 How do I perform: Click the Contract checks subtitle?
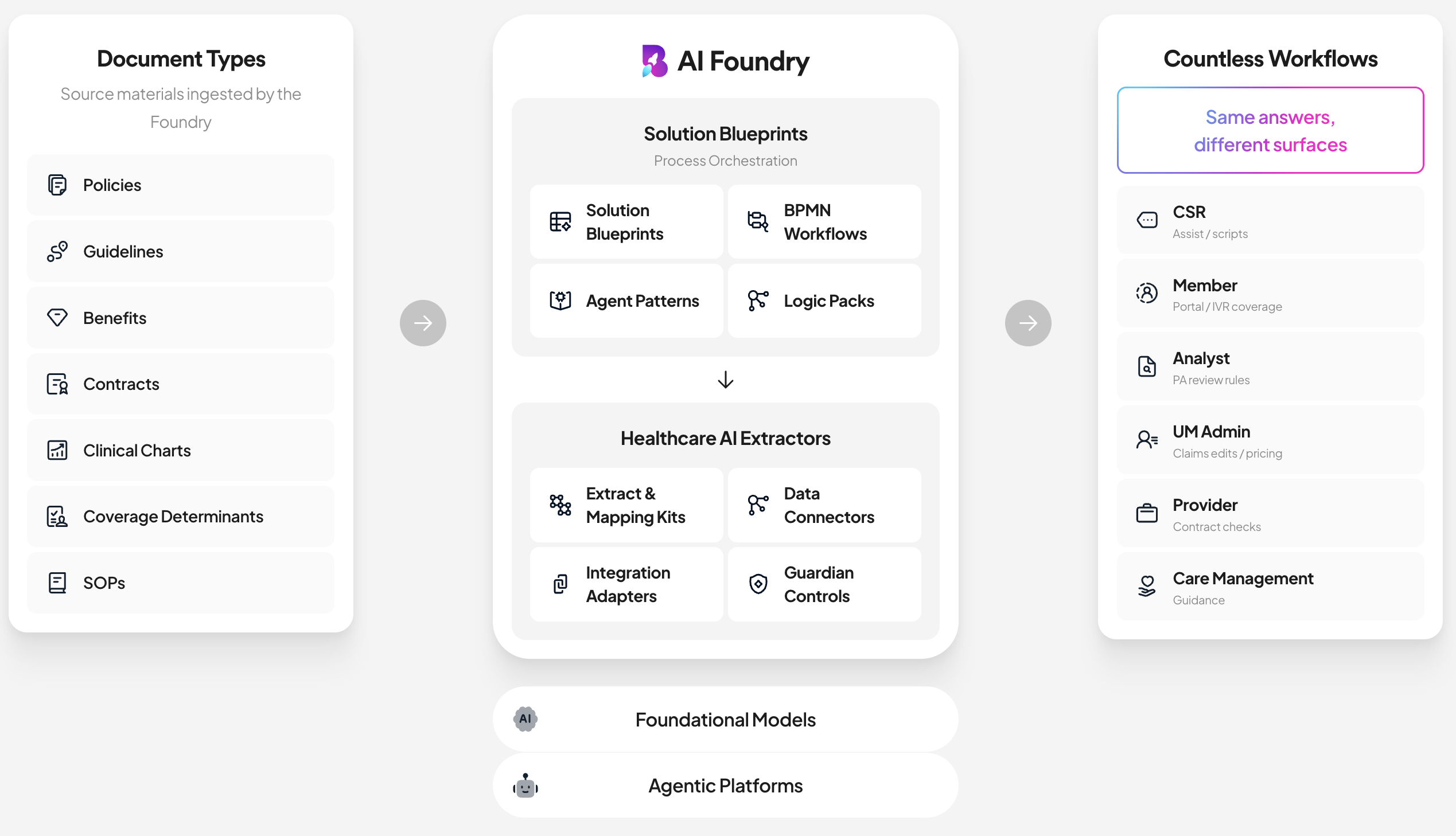coord(1217,526)
